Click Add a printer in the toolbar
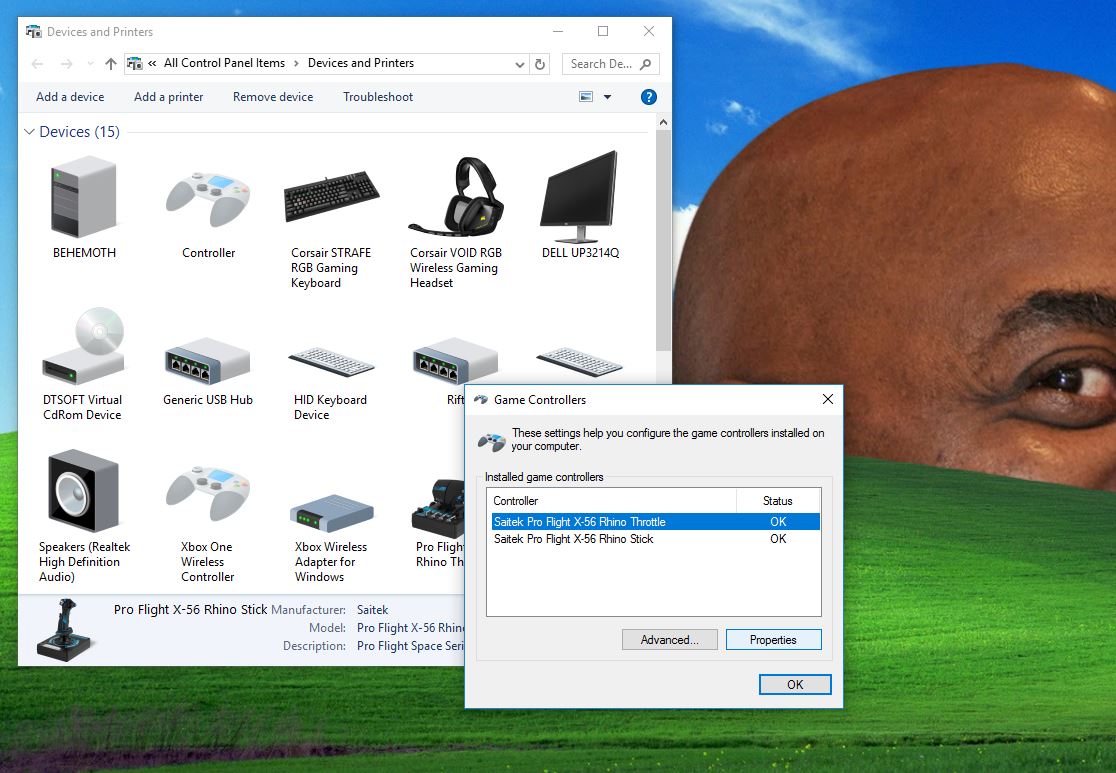Viewport: 1116px width, 773px height. click(x=169, y=97)
